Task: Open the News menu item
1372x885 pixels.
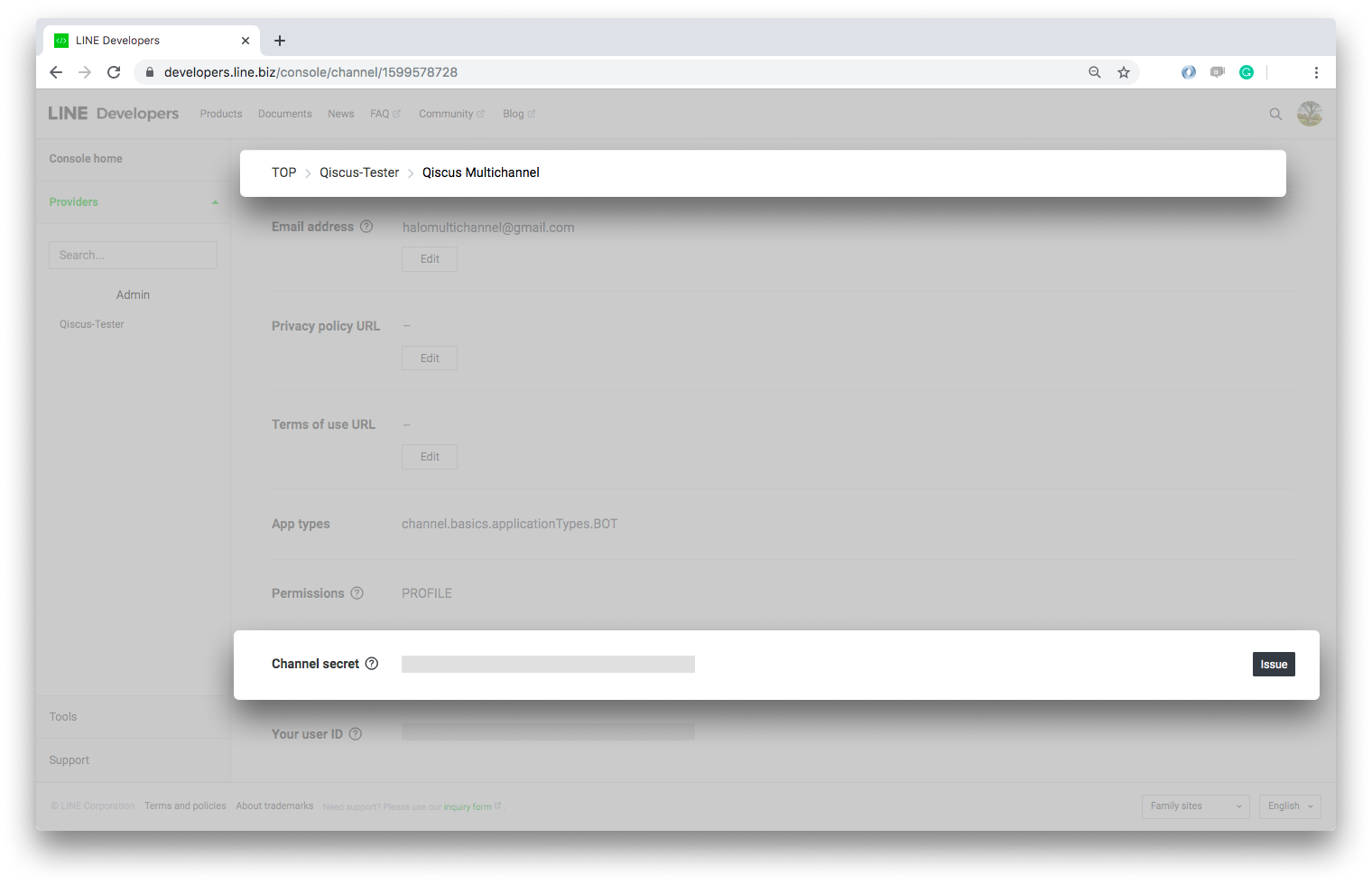Action: [x=341, y=114]
